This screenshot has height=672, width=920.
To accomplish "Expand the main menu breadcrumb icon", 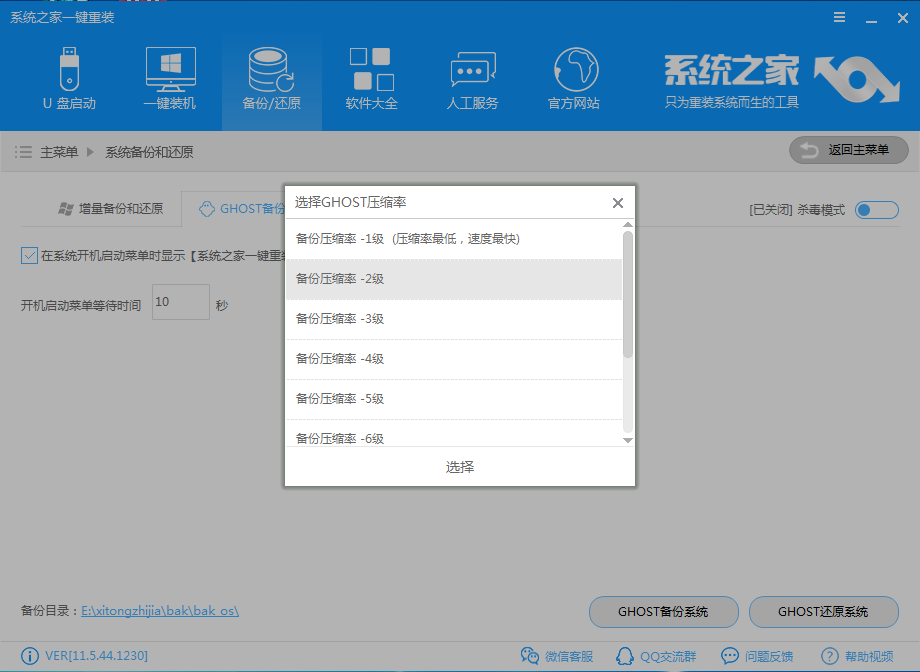I will 22,151.
